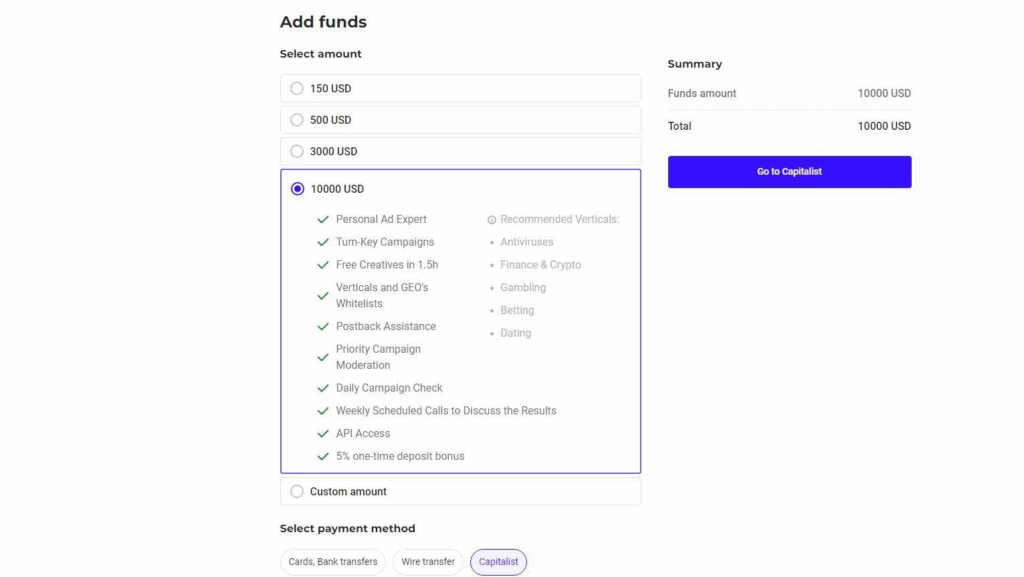Click checkmark beside Free Creatives in 1.5h
Screen dimensions: 1024x577
pyautogui.click(x=323, y=265)
